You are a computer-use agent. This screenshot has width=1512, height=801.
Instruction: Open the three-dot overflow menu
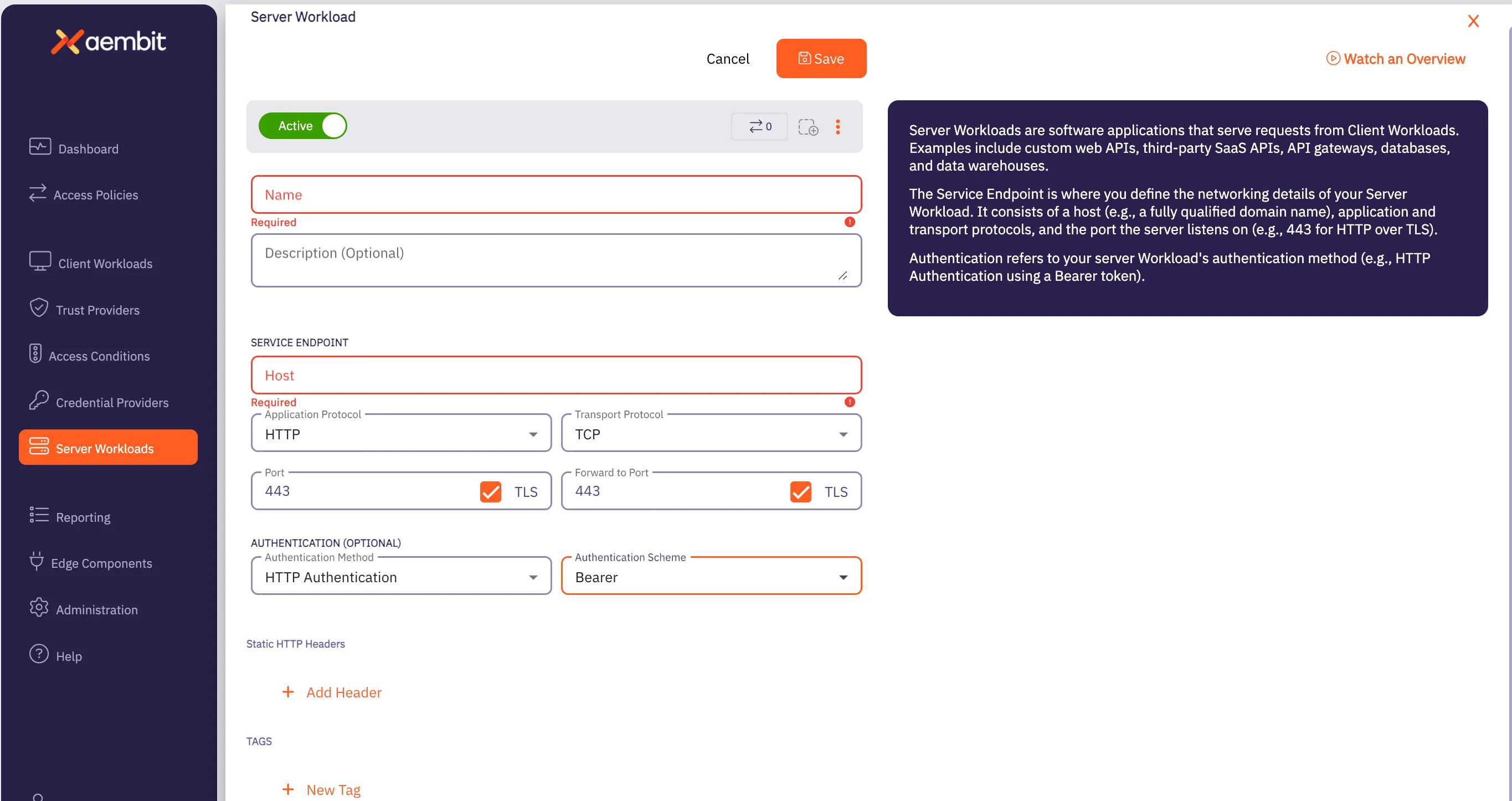click(838, 127)
